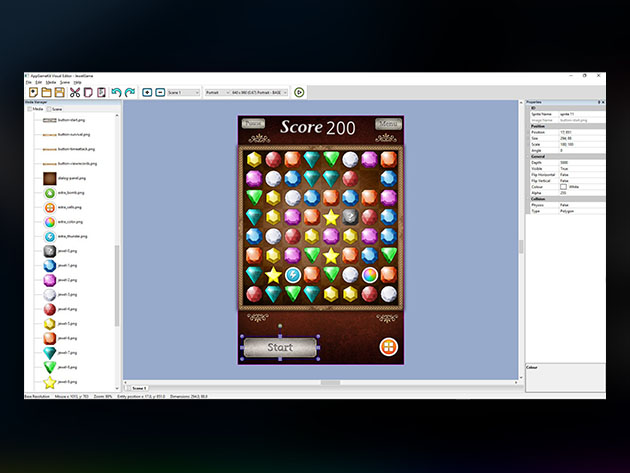Click the Zoom out minus icon
This screenshot has width=630, height=473.
(160, 92)
